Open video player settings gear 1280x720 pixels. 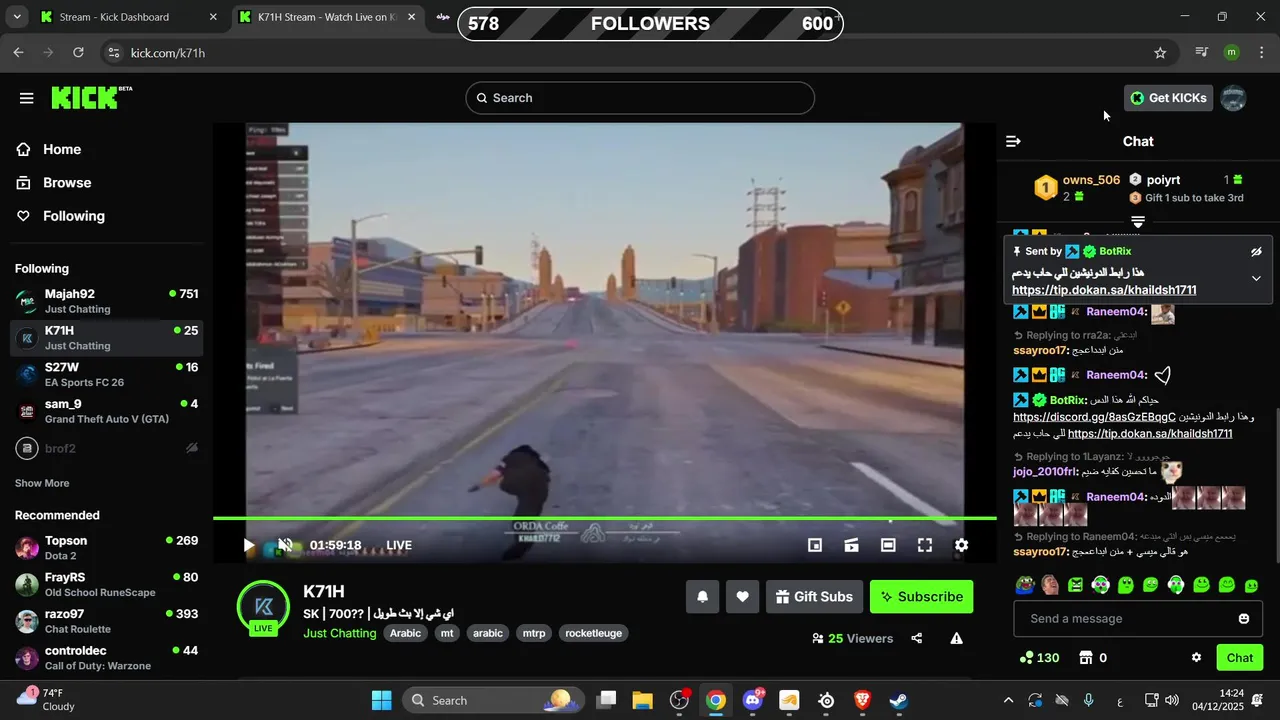961,545
